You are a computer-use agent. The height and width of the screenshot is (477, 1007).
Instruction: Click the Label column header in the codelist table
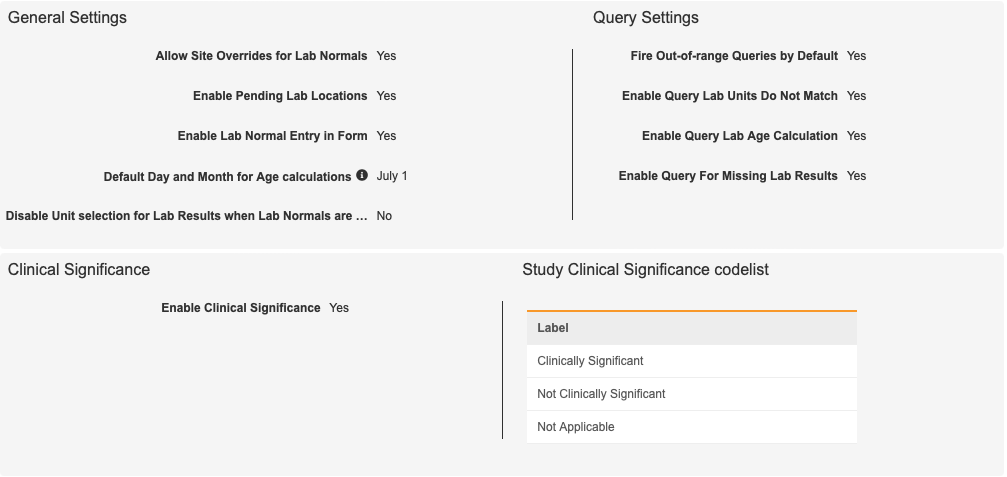553,328
